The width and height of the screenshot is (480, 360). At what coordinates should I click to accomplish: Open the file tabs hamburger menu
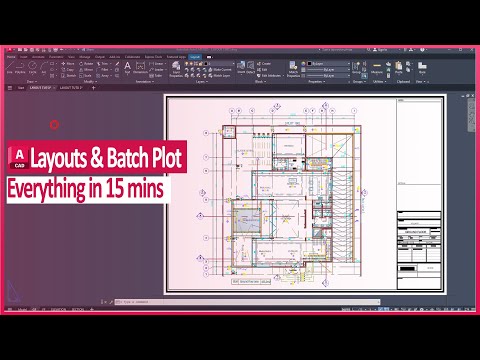[x=10, y=88]
